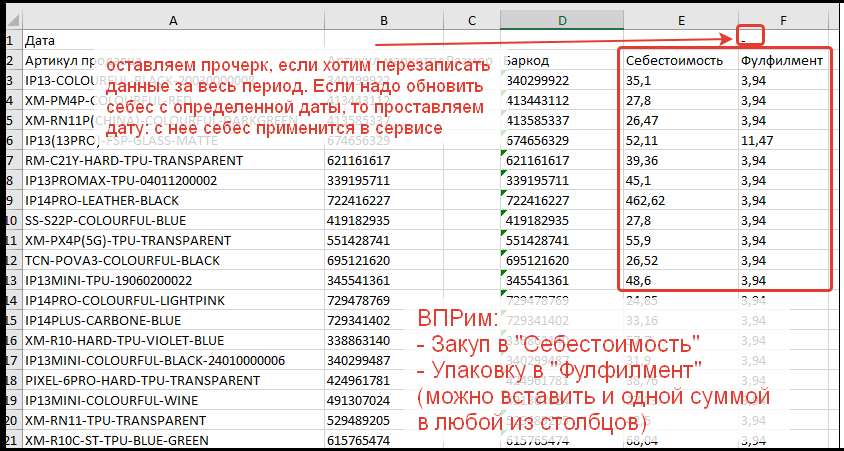Select cell 'IP14PRO-COLOURFUL-LIGHTPINK'
The height and width of the screenshot is (451, 844).
click(x=173, y=300)
